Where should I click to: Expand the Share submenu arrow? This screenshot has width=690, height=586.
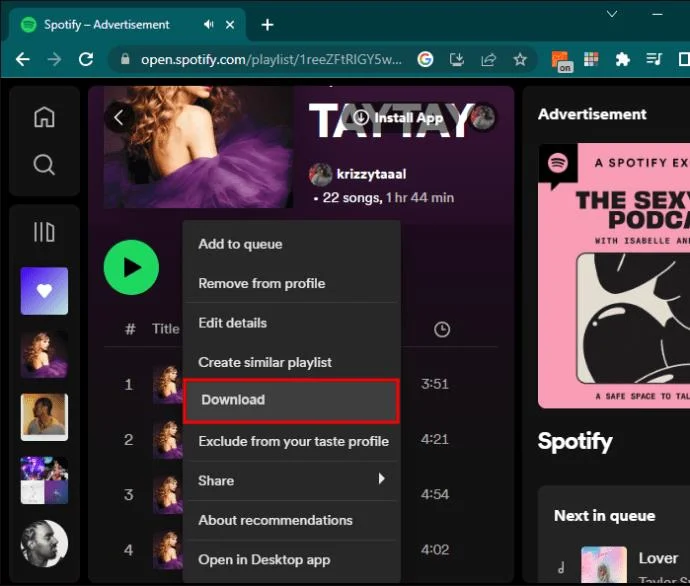[x=382, y=479]
